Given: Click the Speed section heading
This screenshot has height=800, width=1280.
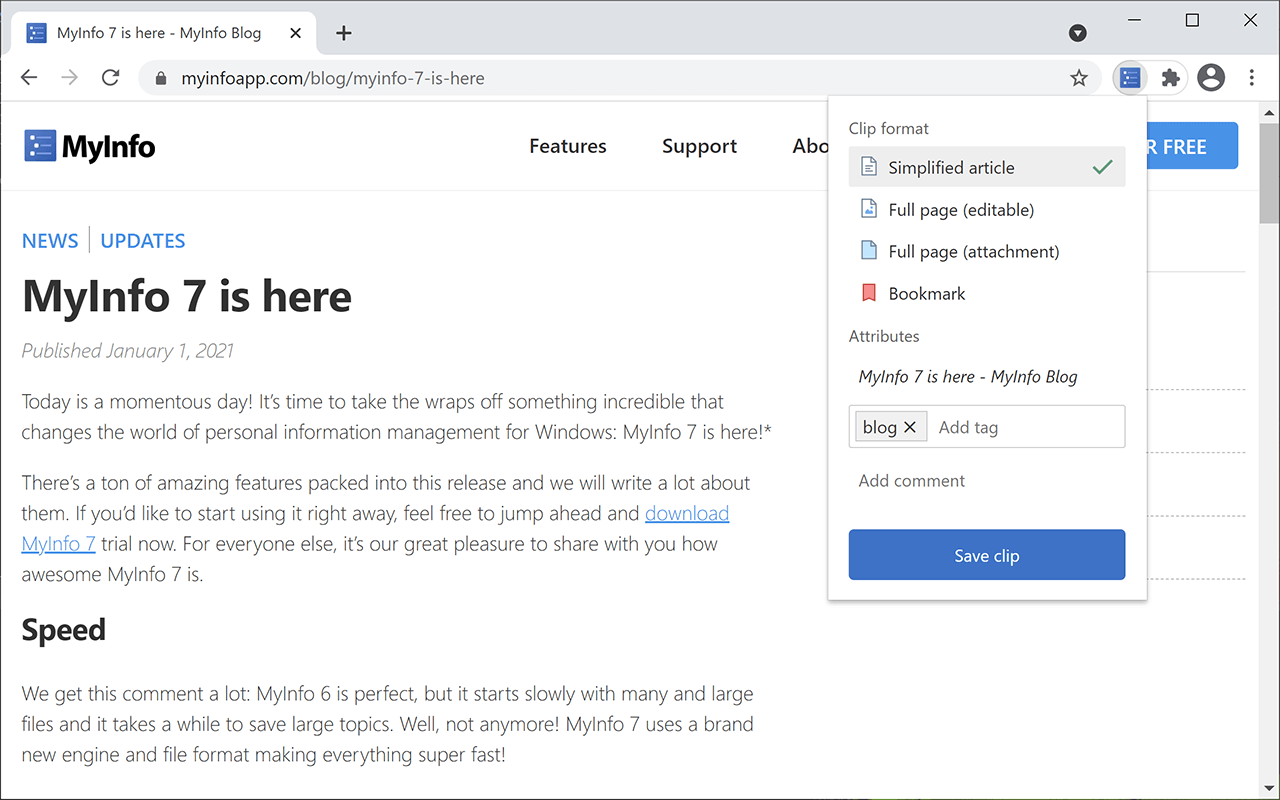Looking at the screenshot, I should [64, 630].
